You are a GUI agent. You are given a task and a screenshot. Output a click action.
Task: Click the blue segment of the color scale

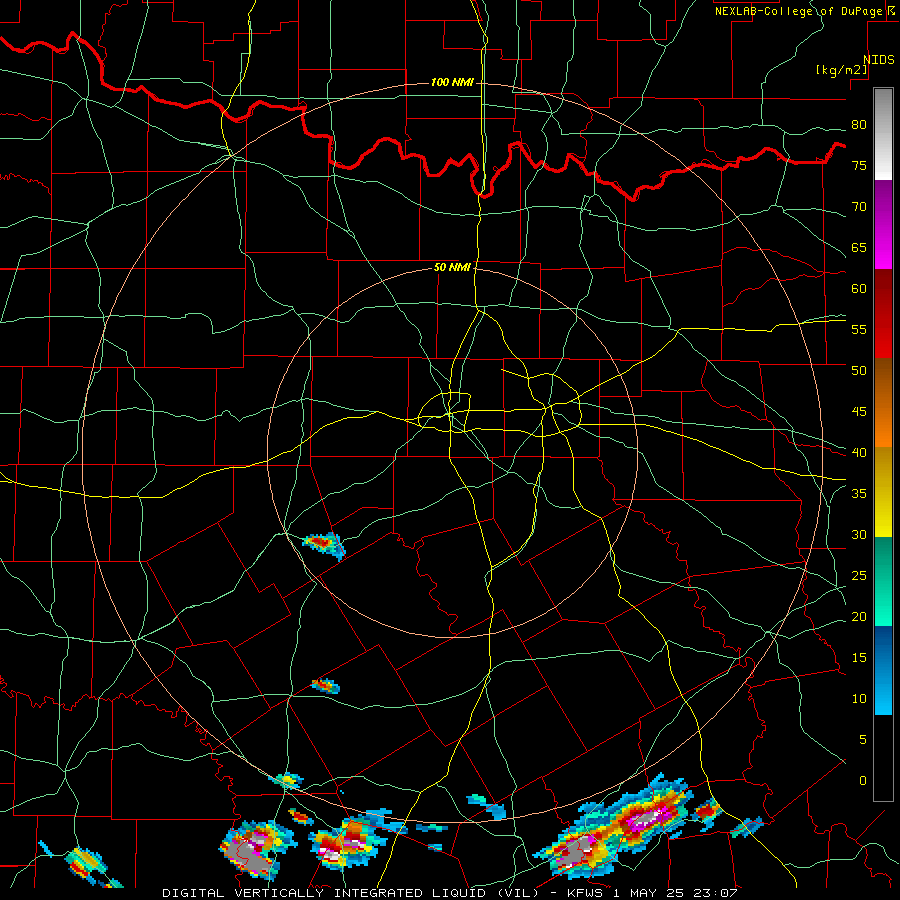click(x=883, y=670)
